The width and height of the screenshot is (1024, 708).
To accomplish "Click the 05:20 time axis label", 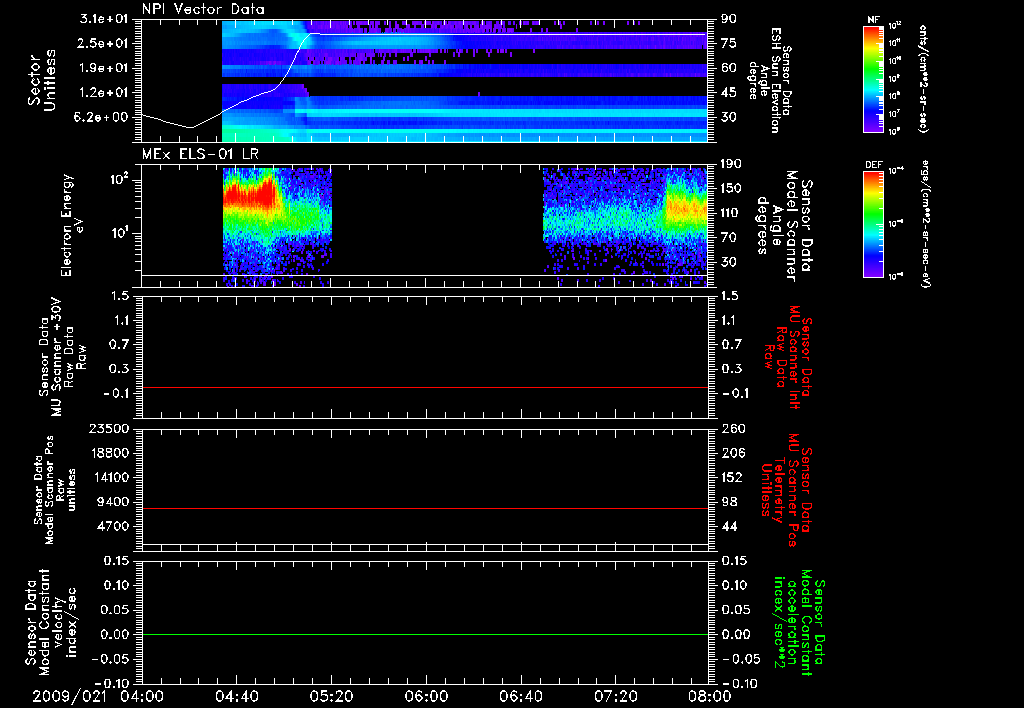I will pos(331,696).
